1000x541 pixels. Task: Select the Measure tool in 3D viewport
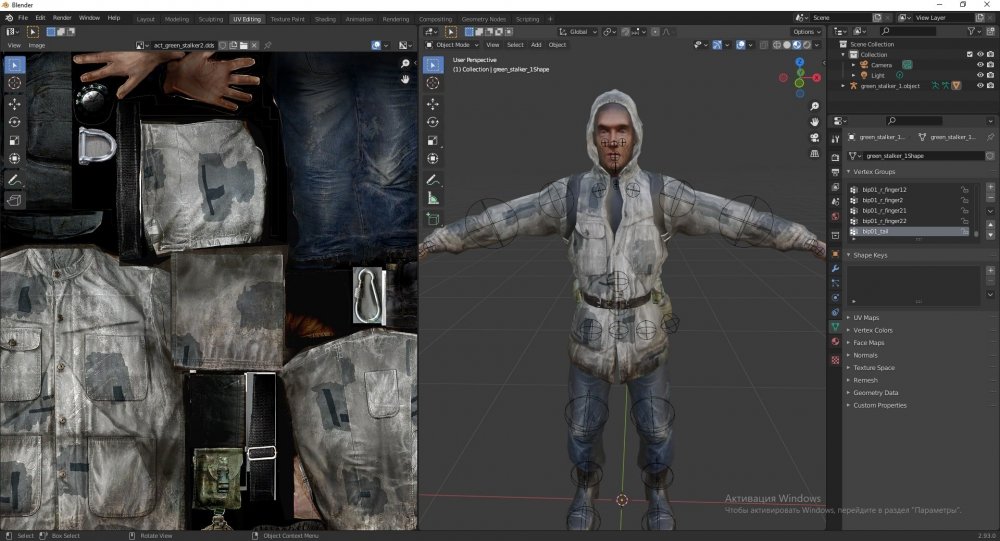click(432, 198)
